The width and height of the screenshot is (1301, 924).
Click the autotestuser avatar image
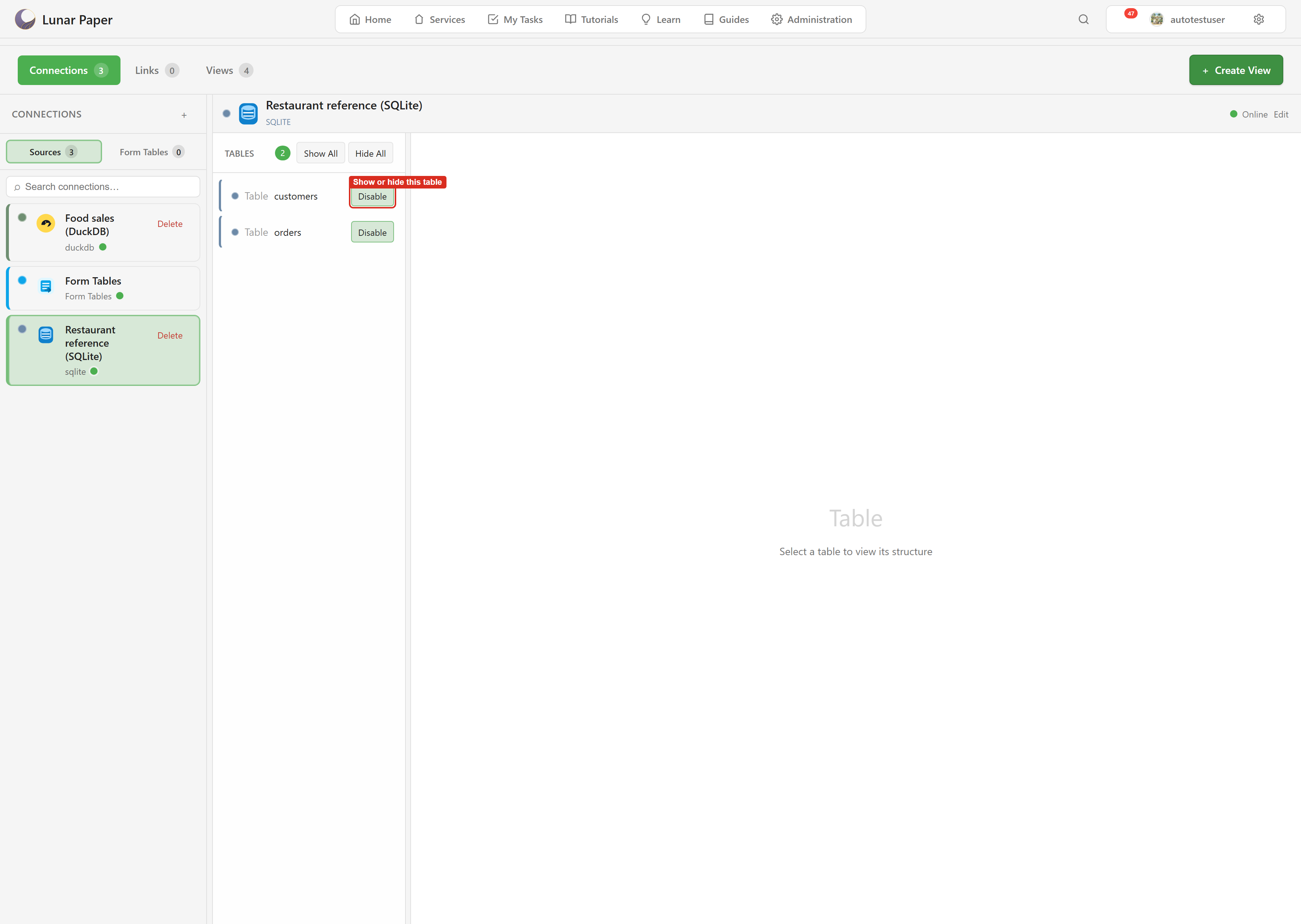pyautogui.click(x=1156, y=19)
